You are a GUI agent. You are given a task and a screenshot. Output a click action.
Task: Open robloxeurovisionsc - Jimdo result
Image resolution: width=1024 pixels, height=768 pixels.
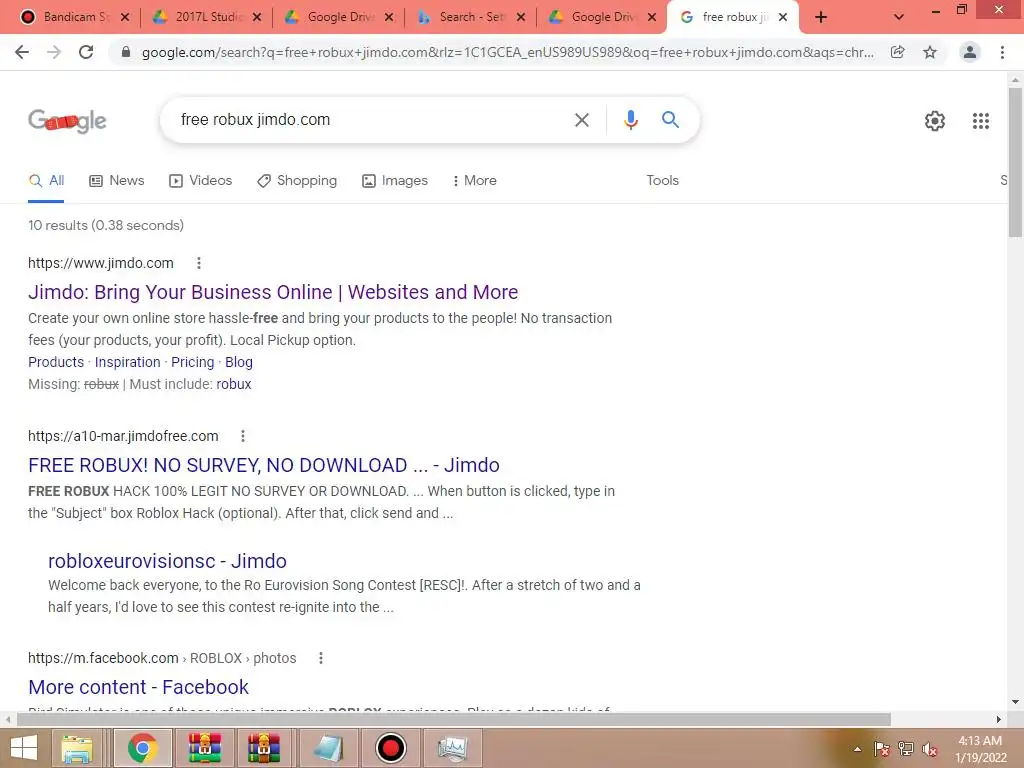click(x=167, y=561)
